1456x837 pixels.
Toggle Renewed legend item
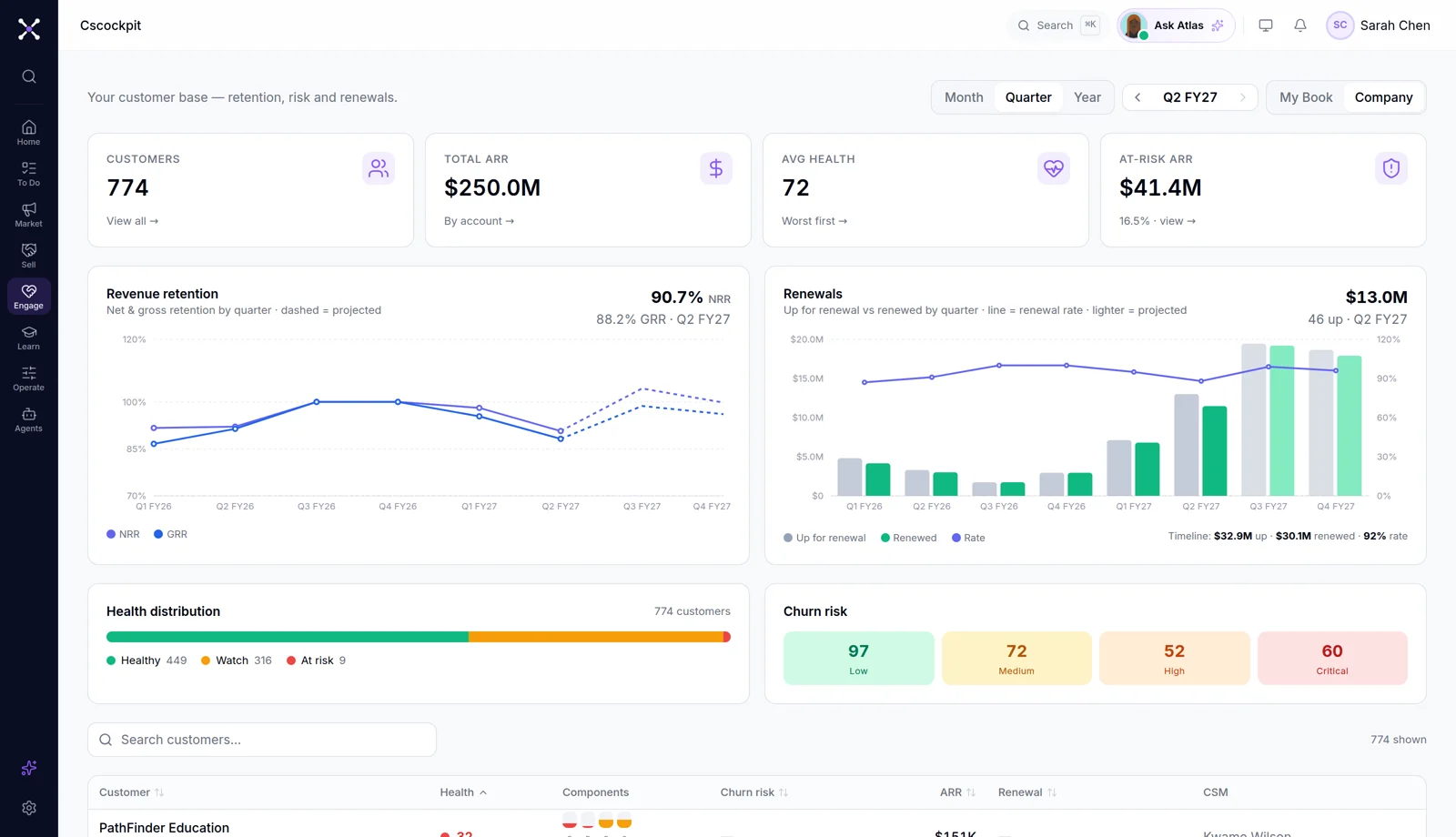[x=909, y=538]
